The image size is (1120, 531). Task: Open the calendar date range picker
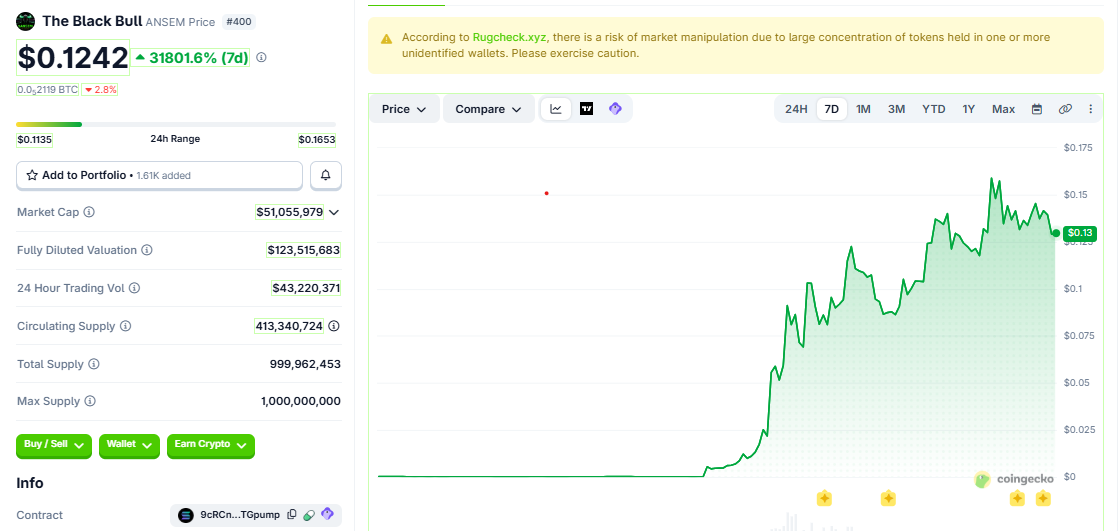point(1037,109)
